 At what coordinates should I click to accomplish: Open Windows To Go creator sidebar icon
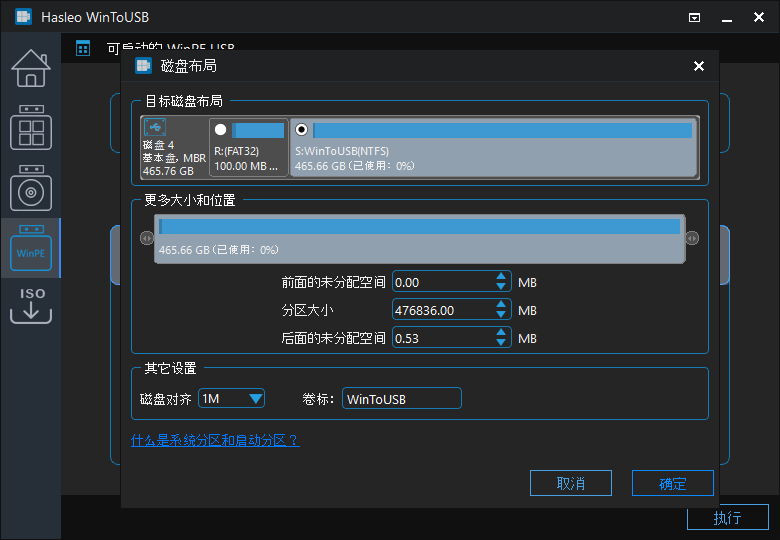pos(31,128)
